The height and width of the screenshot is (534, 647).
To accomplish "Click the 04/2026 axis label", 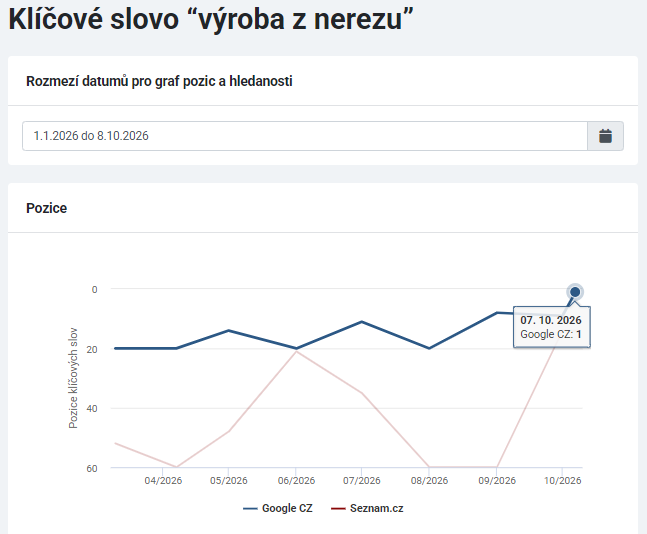I will click(163, 481).
